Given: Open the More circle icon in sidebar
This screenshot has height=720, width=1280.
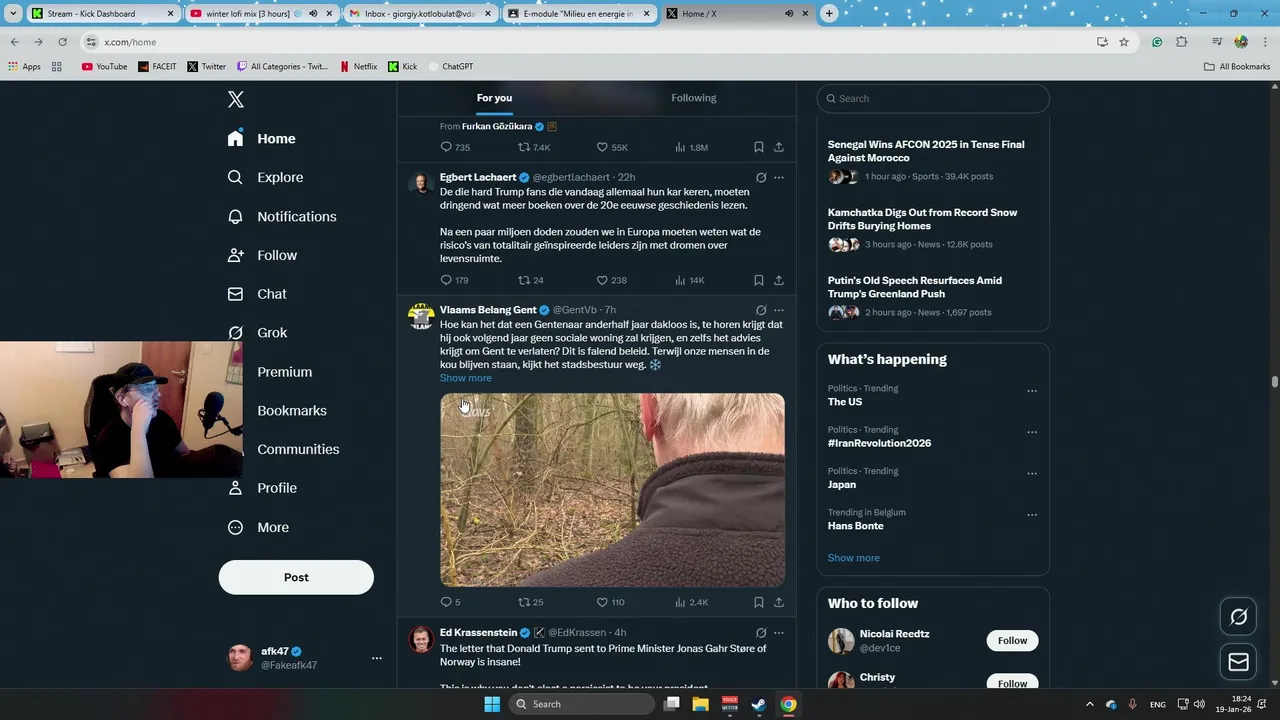Looking at the screenshot, I should [x=235, y=527].
